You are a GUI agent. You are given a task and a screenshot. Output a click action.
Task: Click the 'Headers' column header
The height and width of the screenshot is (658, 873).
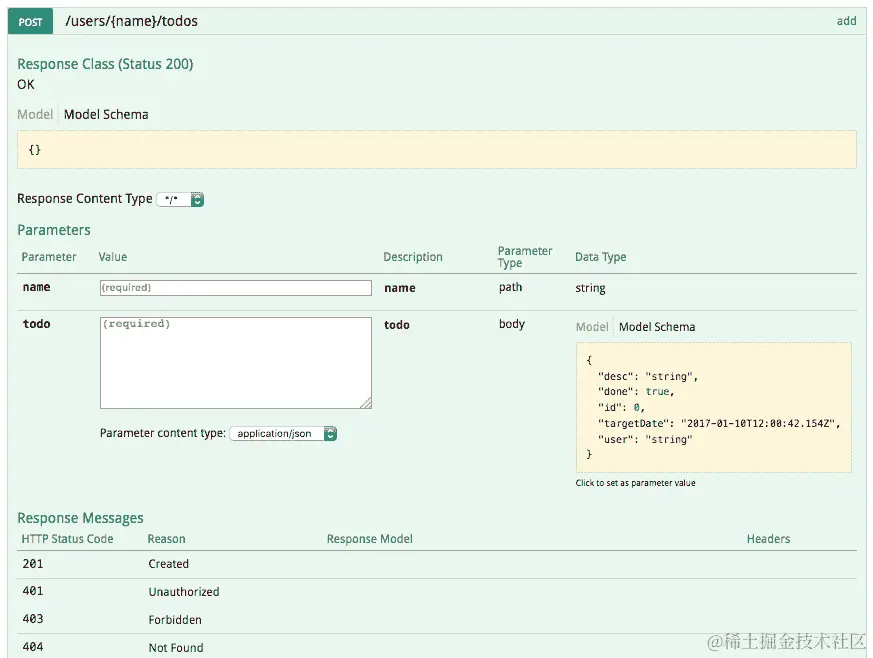(x=768, y=539)
